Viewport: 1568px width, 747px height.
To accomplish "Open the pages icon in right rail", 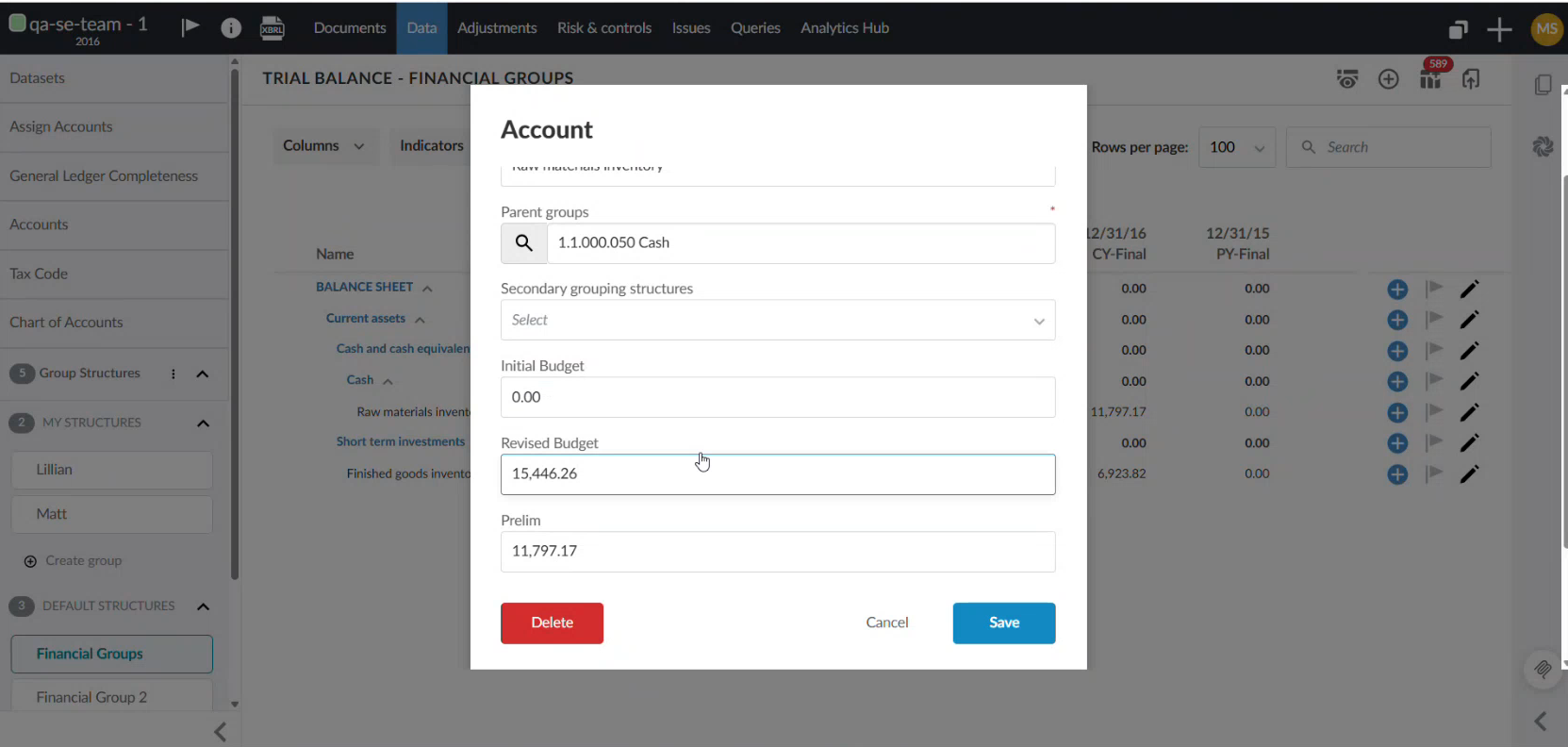I will click(x=1543, y=85).
